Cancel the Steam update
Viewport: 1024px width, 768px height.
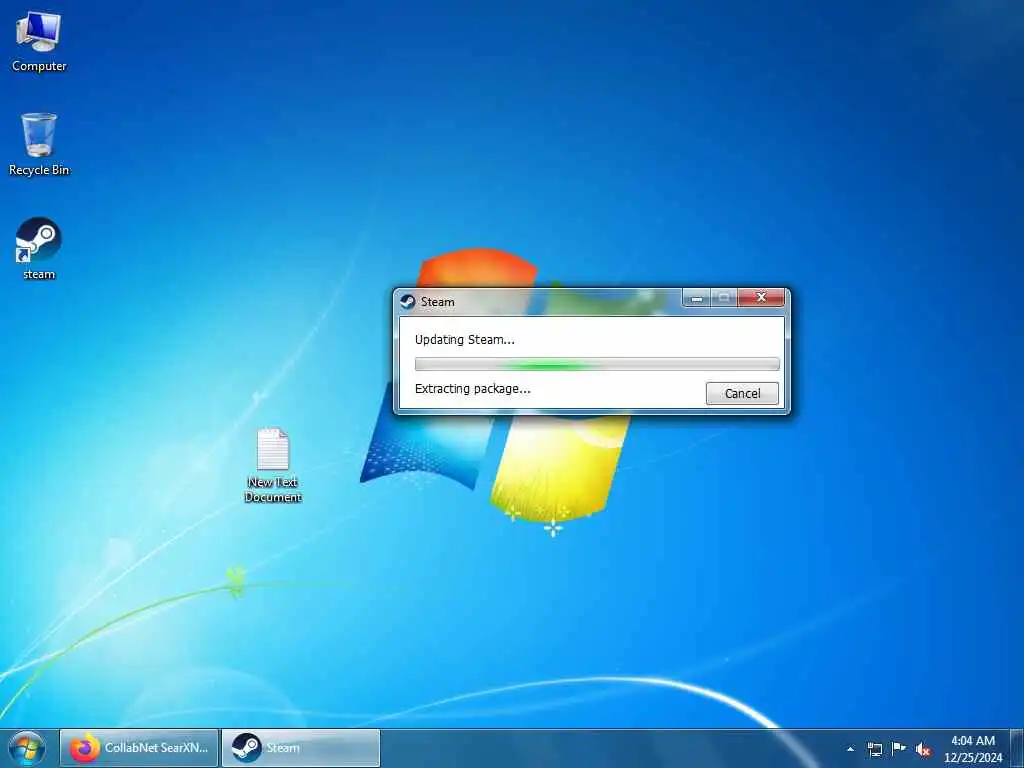742,393
